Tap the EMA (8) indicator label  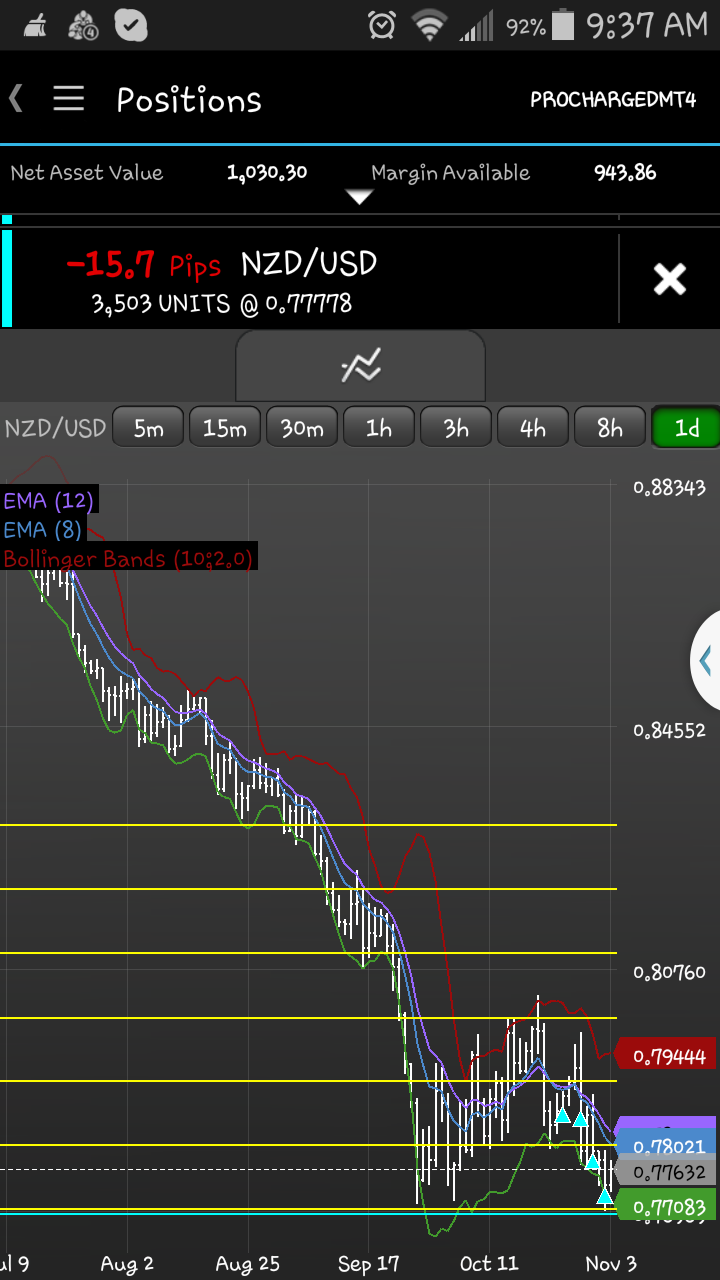[x=42, y=530]
